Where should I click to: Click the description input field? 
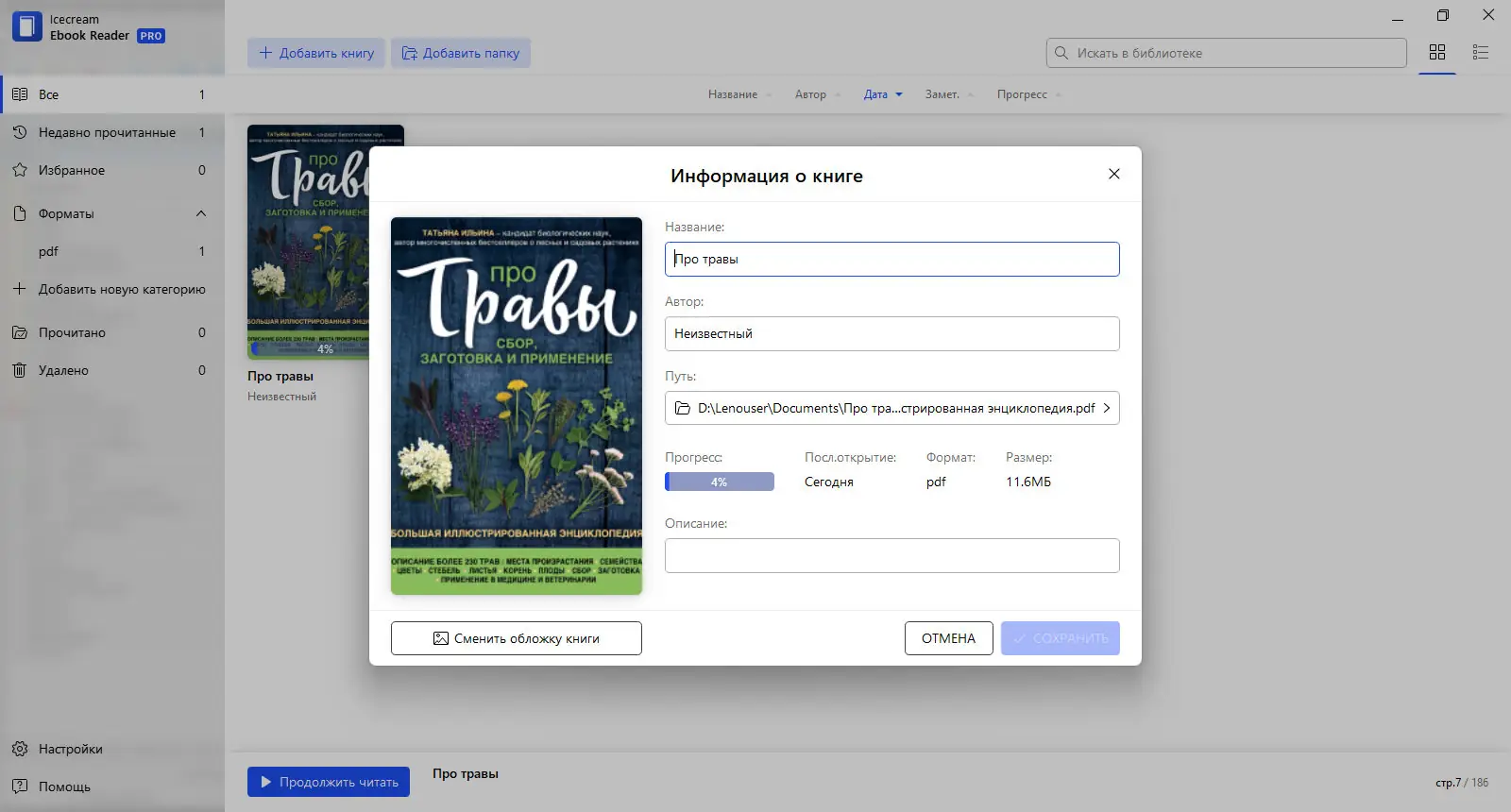pyautogui.click(x=891, y=555)
